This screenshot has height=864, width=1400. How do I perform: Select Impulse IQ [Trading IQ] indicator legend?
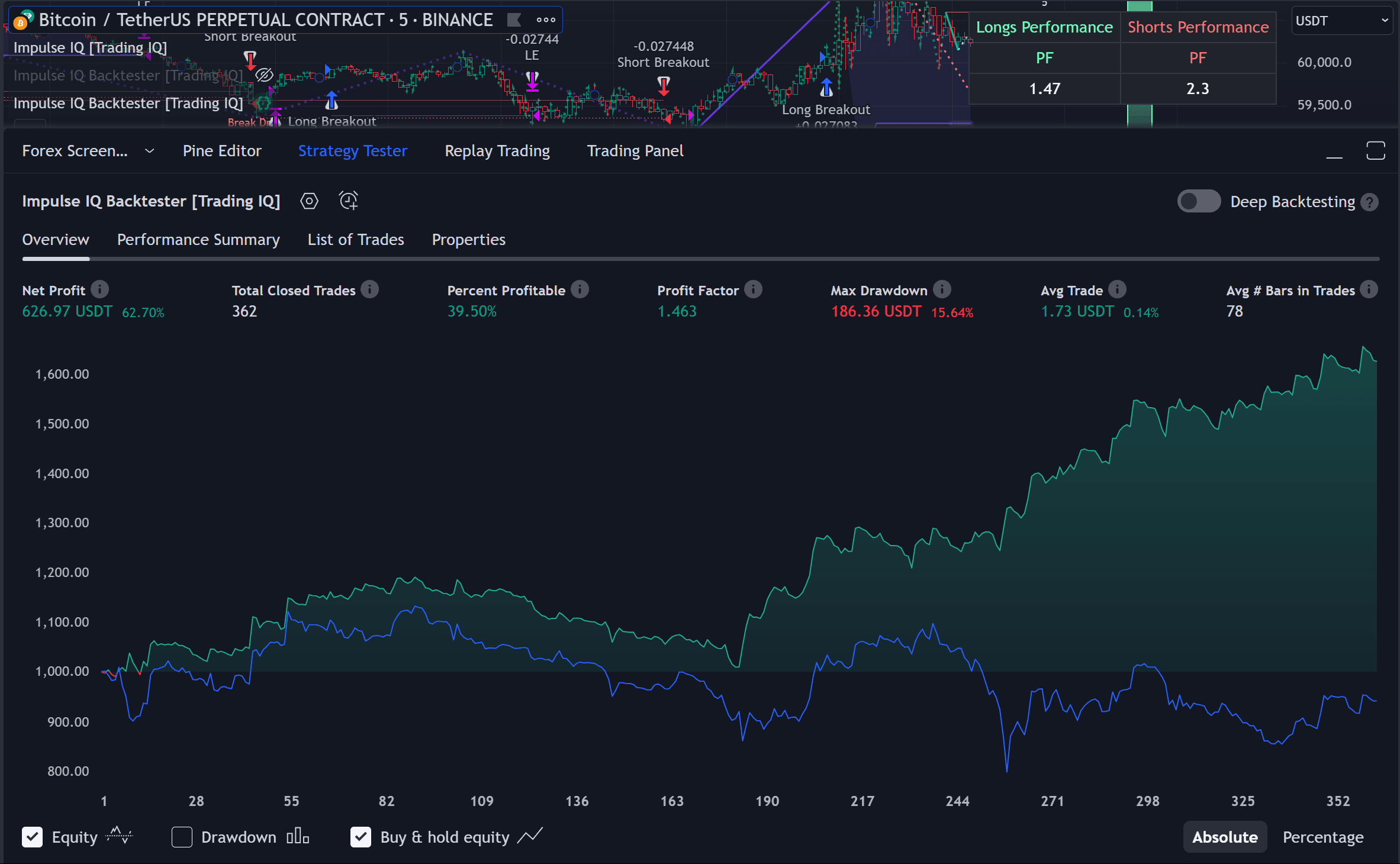coord(90,47)
